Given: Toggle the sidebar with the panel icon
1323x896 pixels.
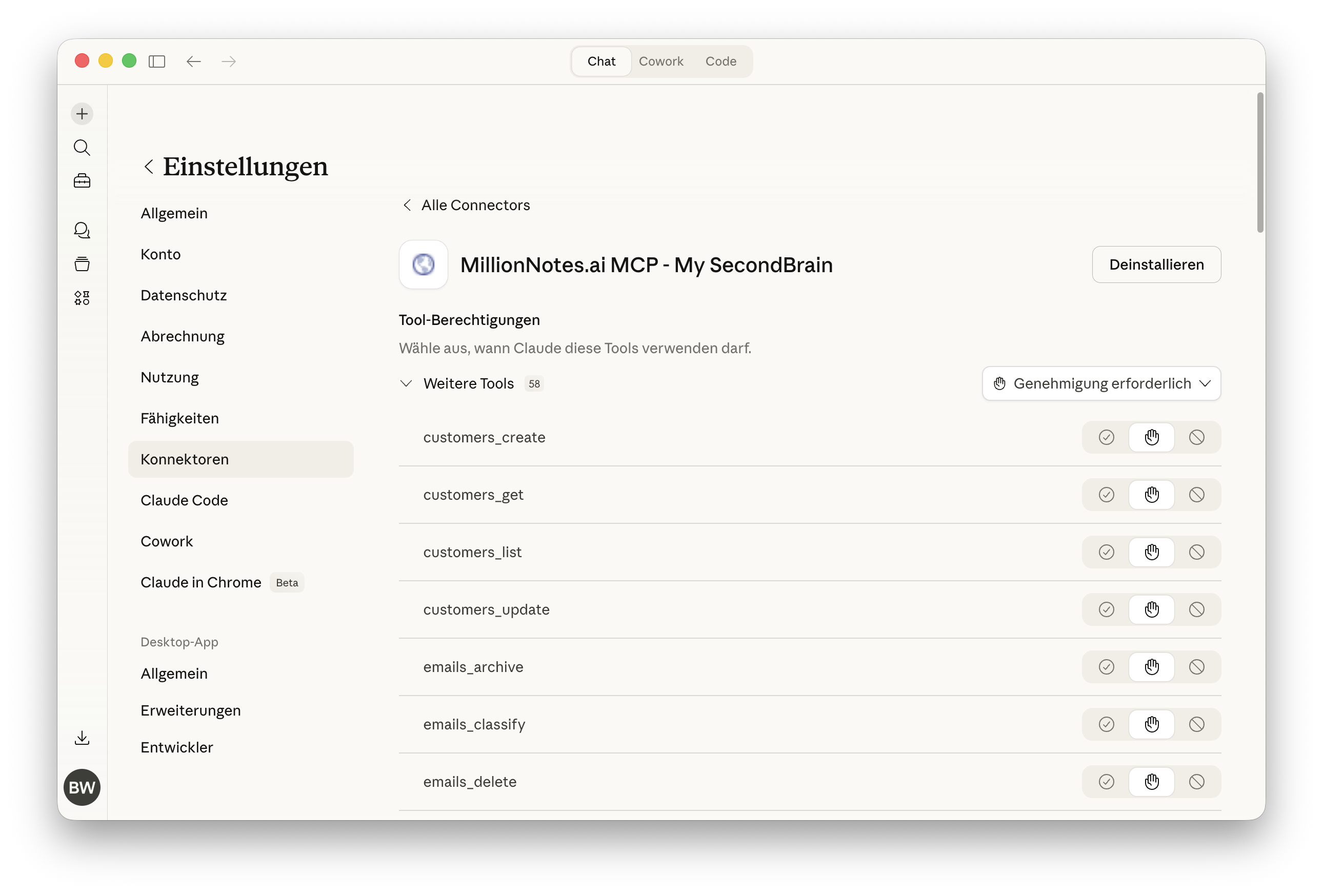Looking at the screenshot, I should (157, 62).
